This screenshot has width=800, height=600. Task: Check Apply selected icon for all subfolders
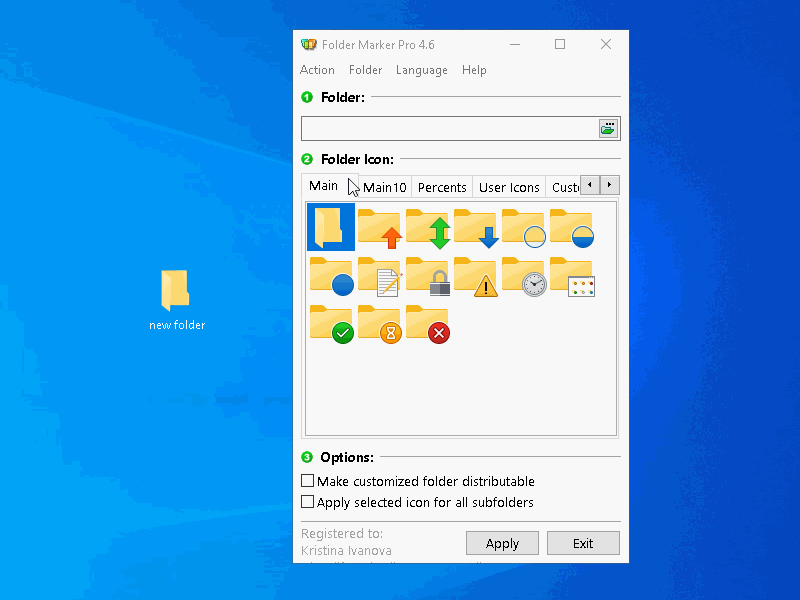[x=308, y=502]
